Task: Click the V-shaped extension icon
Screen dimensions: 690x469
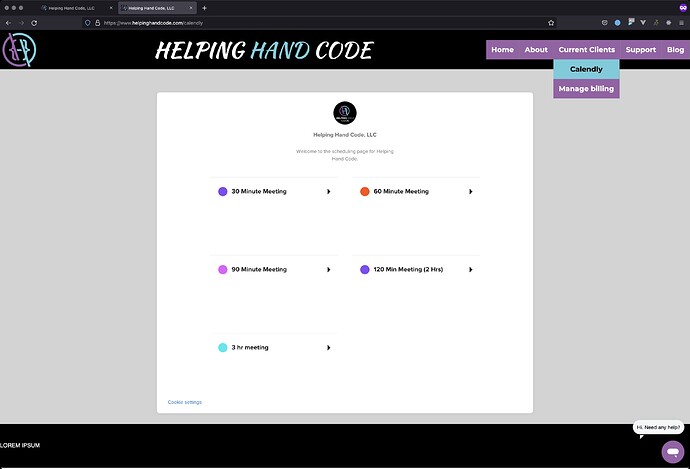Action: pyautogui.click(x=643, y=22)
